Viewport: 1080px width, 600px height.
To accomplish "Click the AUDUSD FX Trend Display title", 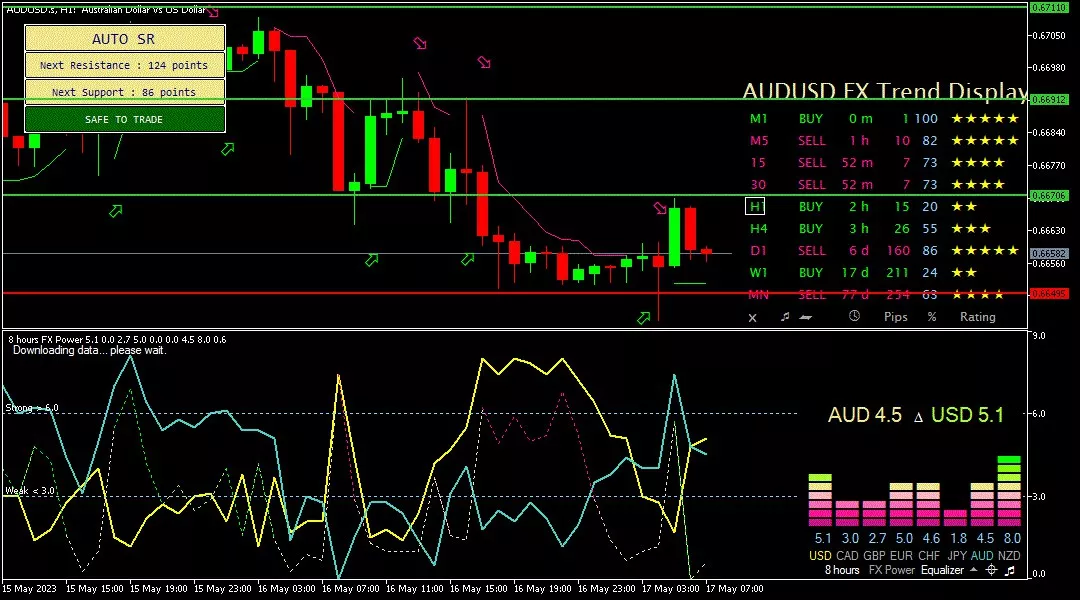I will tap(885, 91).
